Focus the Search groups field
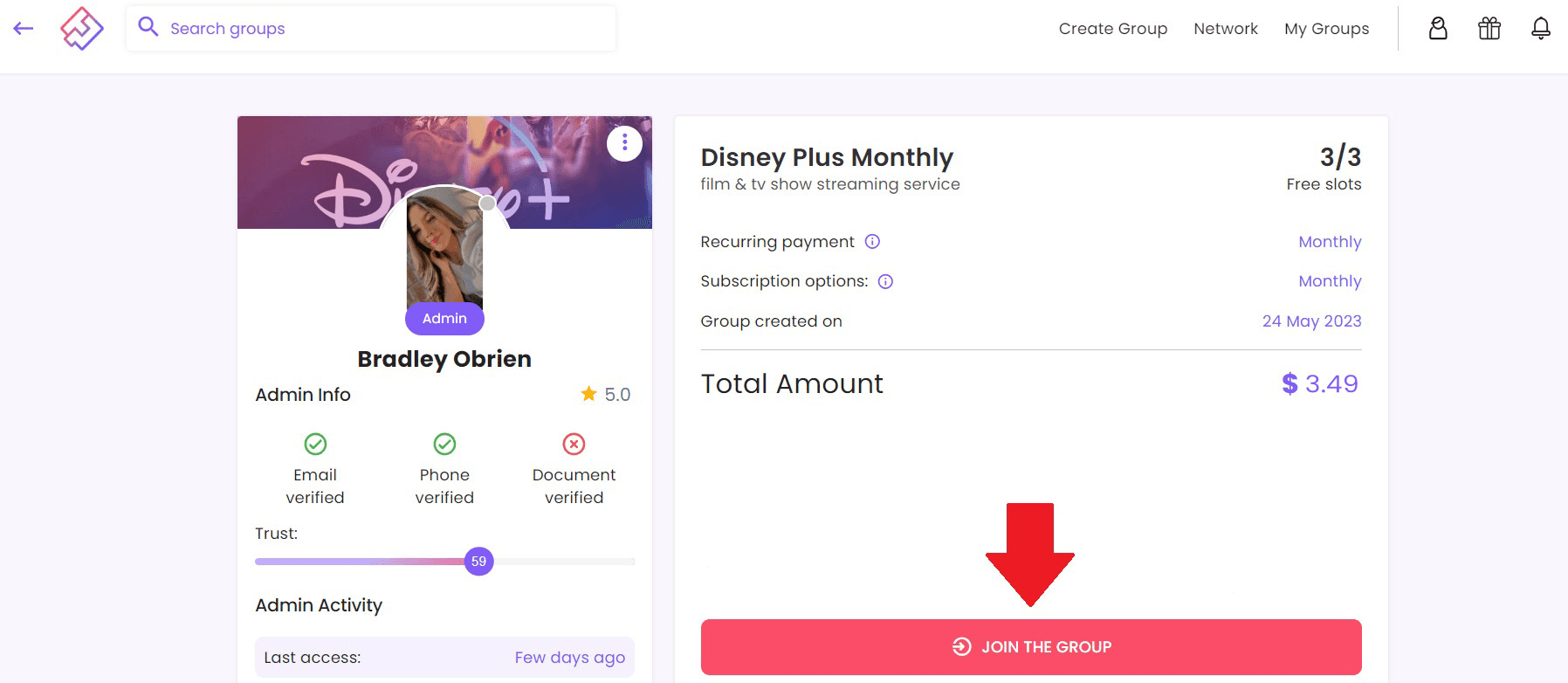Image resolution: width=1568 pixels, height=683 pixels. coord(384,29)
